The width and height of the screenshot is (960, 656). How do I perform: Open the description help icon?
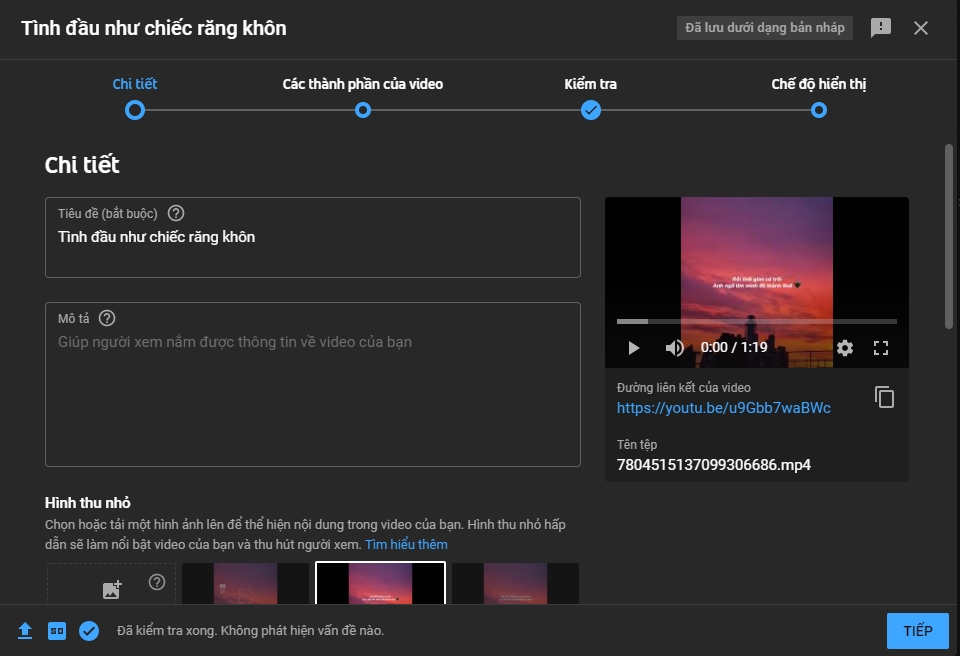tap(109, 319)
